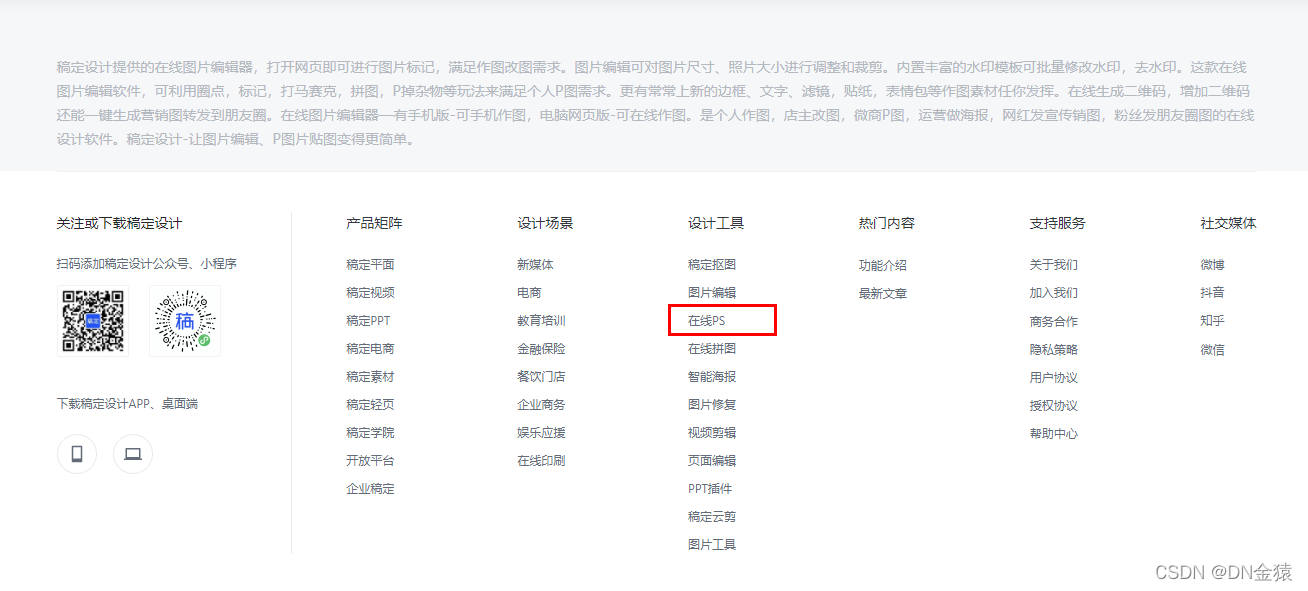Viewport: 1308px width, 591px height.
Task: Open 图片修复 tool link
Action: [712, 405]
